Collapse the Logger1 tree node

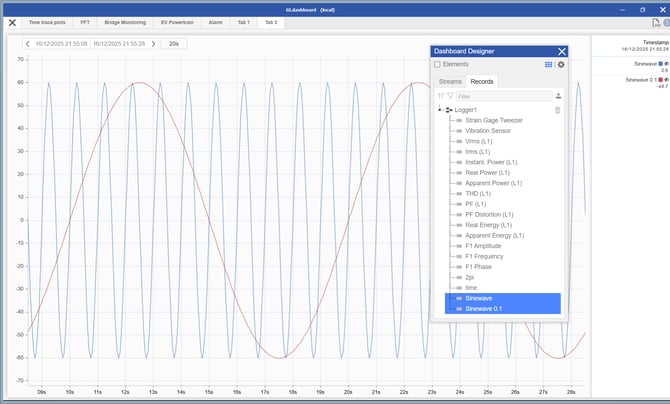[x=439, y=109]
